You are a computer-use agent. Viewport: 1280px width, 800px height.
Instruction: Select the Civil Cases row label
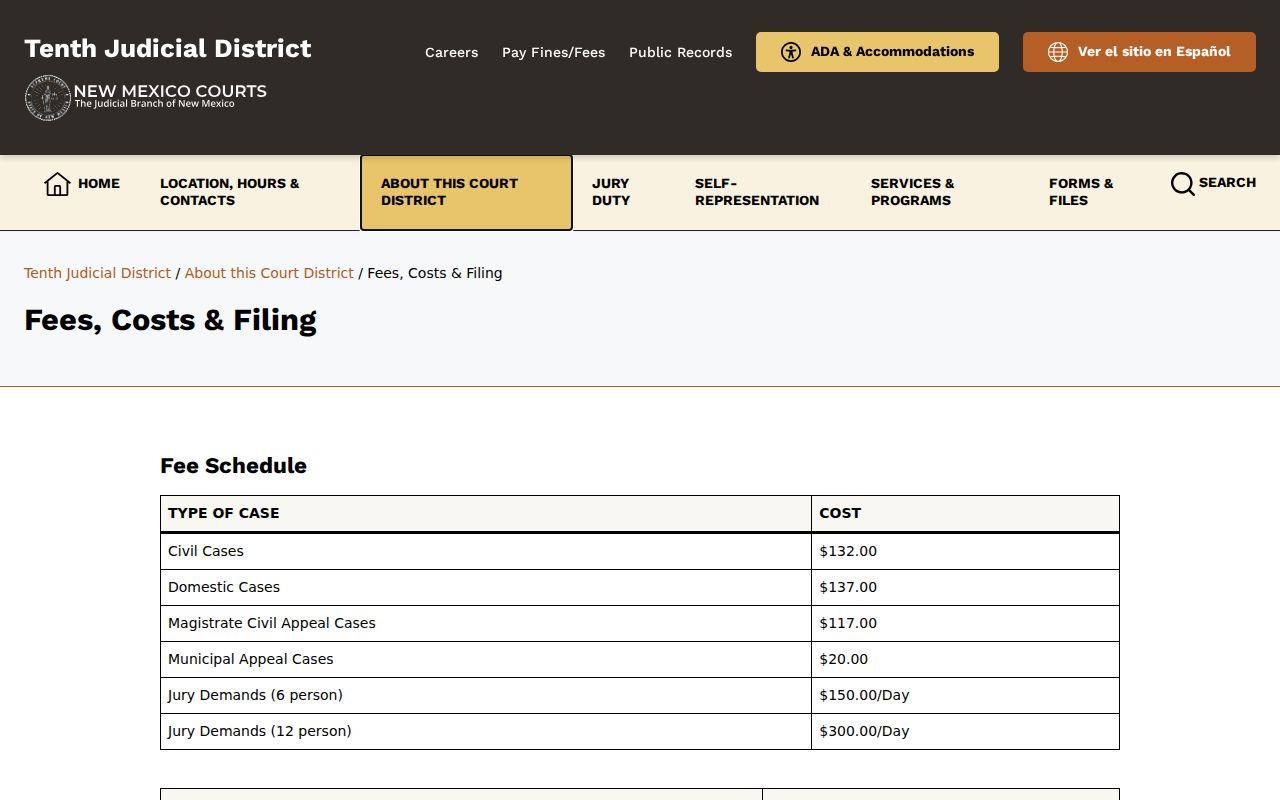[x=206, y=551]
